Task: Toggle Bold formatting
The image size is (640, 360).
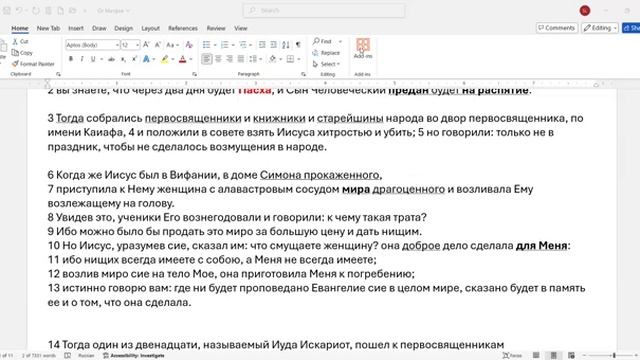Action: point(71,59)
